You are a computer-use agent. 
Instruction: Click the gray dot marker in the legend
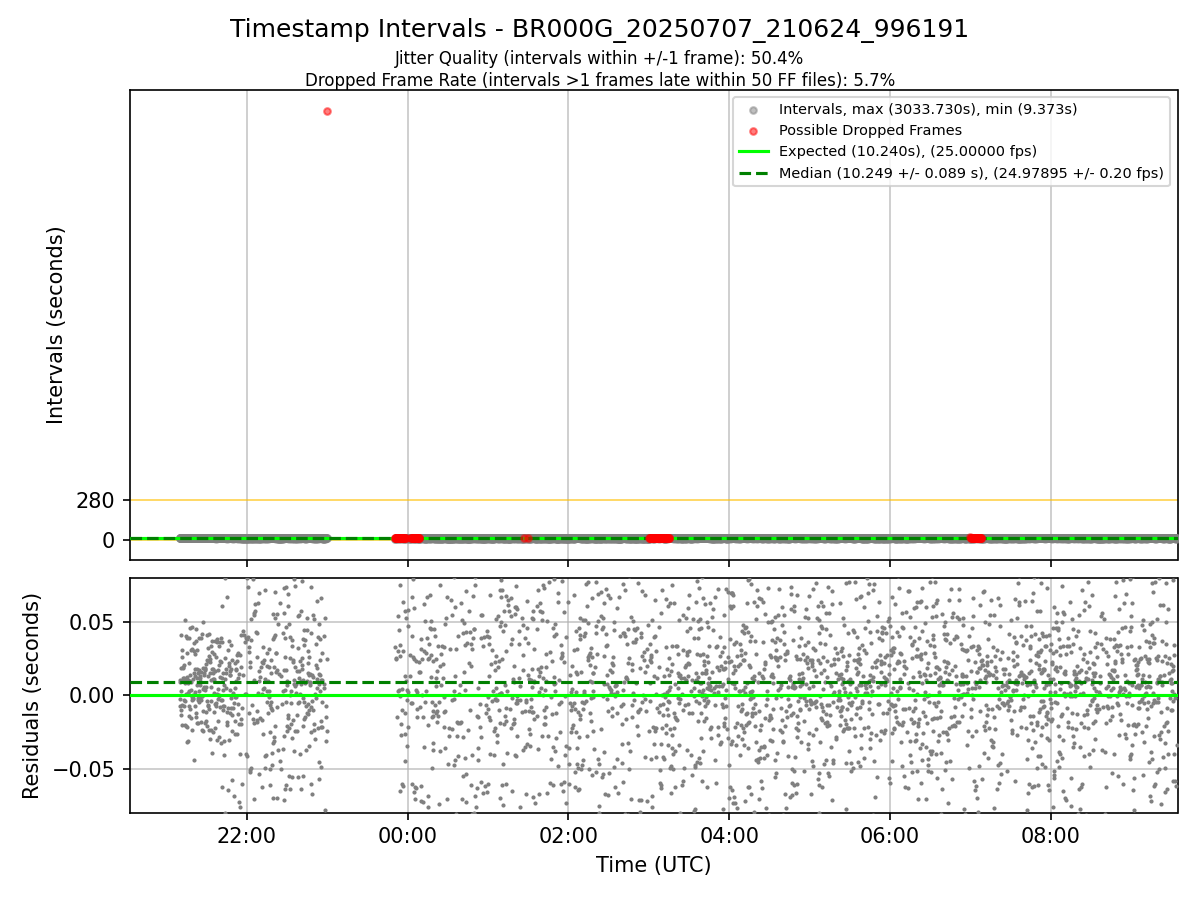tap(753, 110)
